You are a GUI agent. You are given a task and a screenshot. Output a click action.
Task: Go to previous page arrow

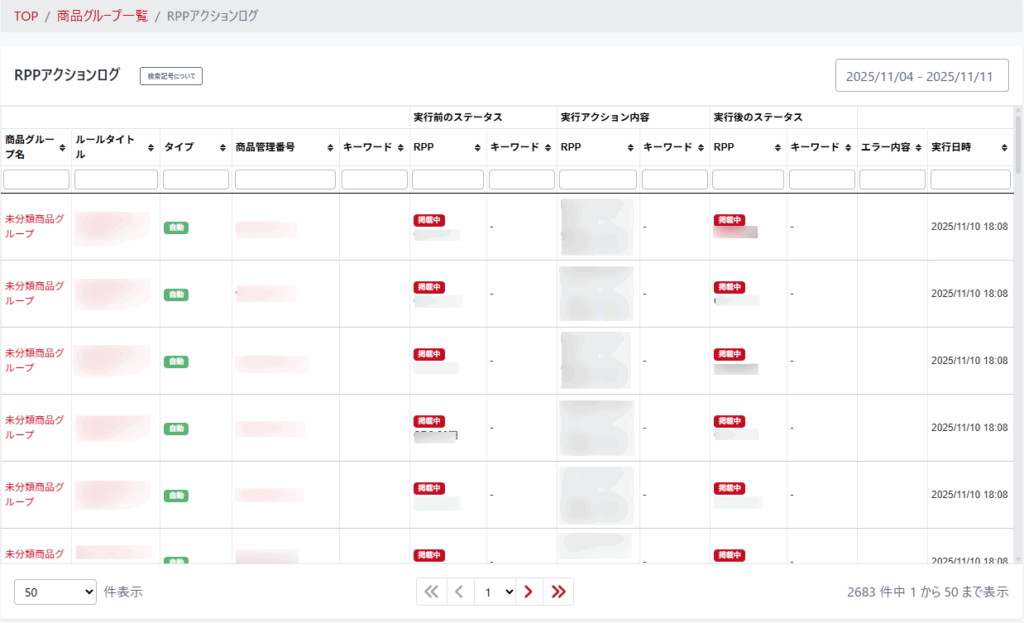(x=459, y=592)
